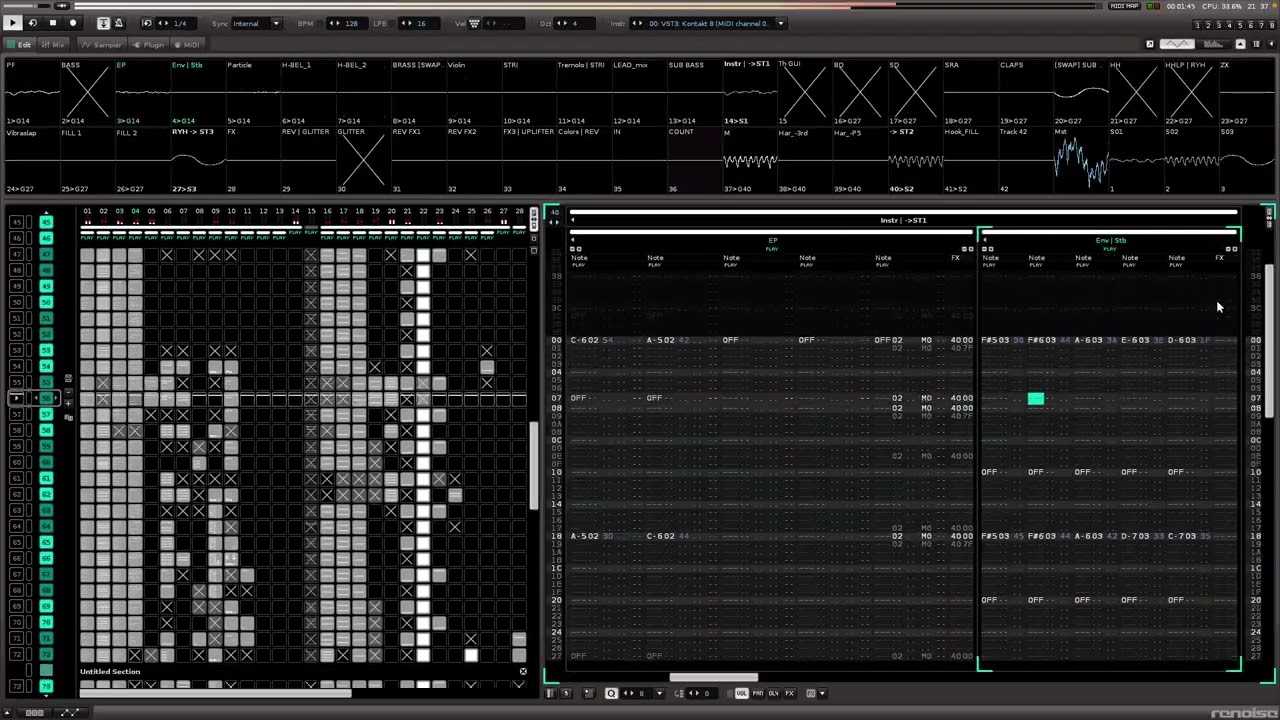Click the pattern matrix horizontal scrollbar
Image resolution: width=1280 pixels, height=720 pixels.
216,692
